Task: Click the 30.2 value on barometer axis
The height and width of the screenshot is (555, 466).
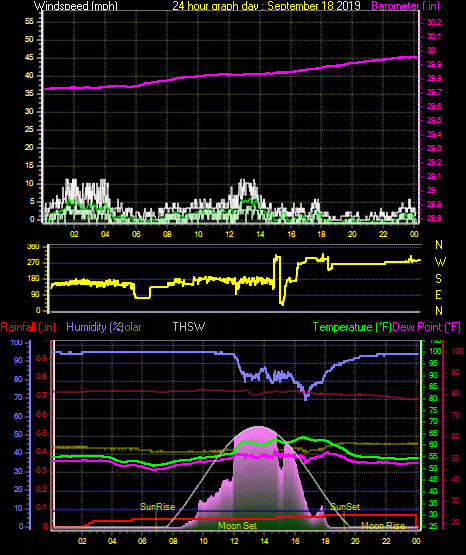Action: tap(434, 22)
